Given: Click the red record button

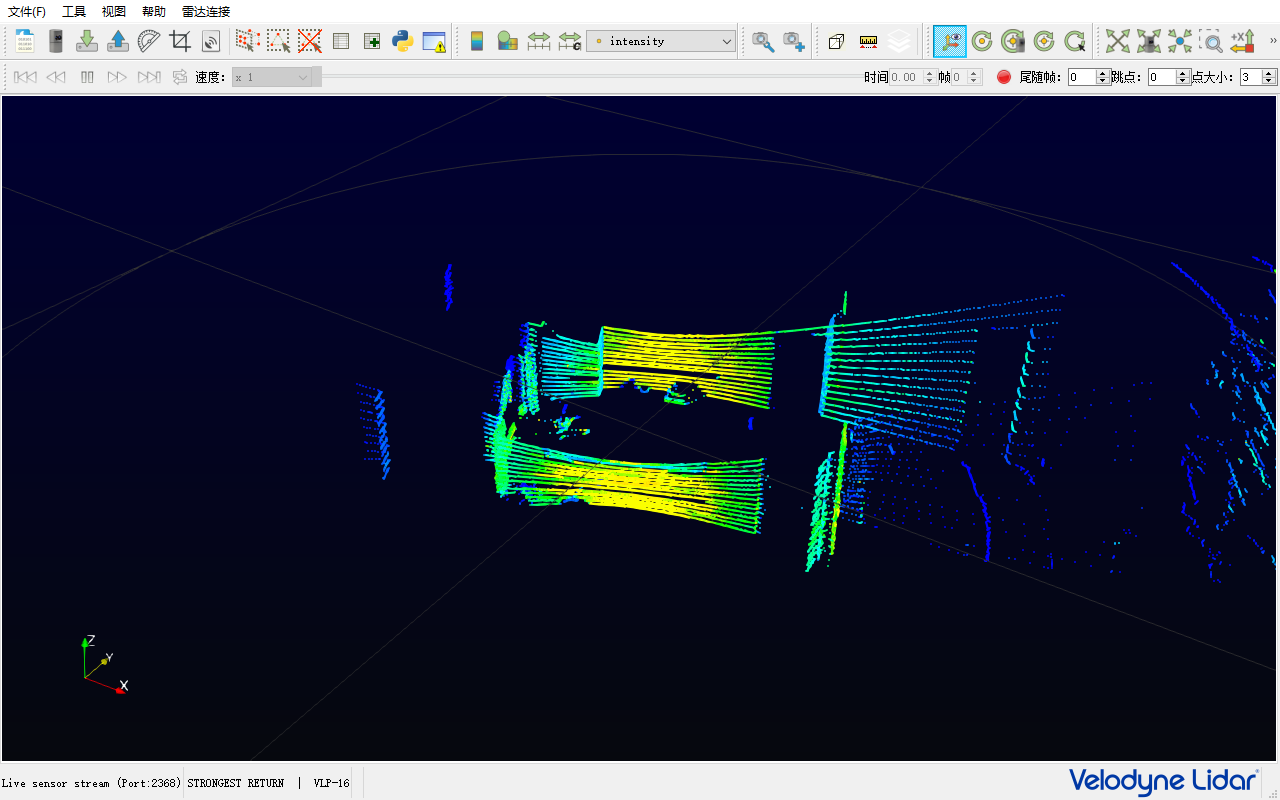Looking at the screenshot, I should (1004, 77).
